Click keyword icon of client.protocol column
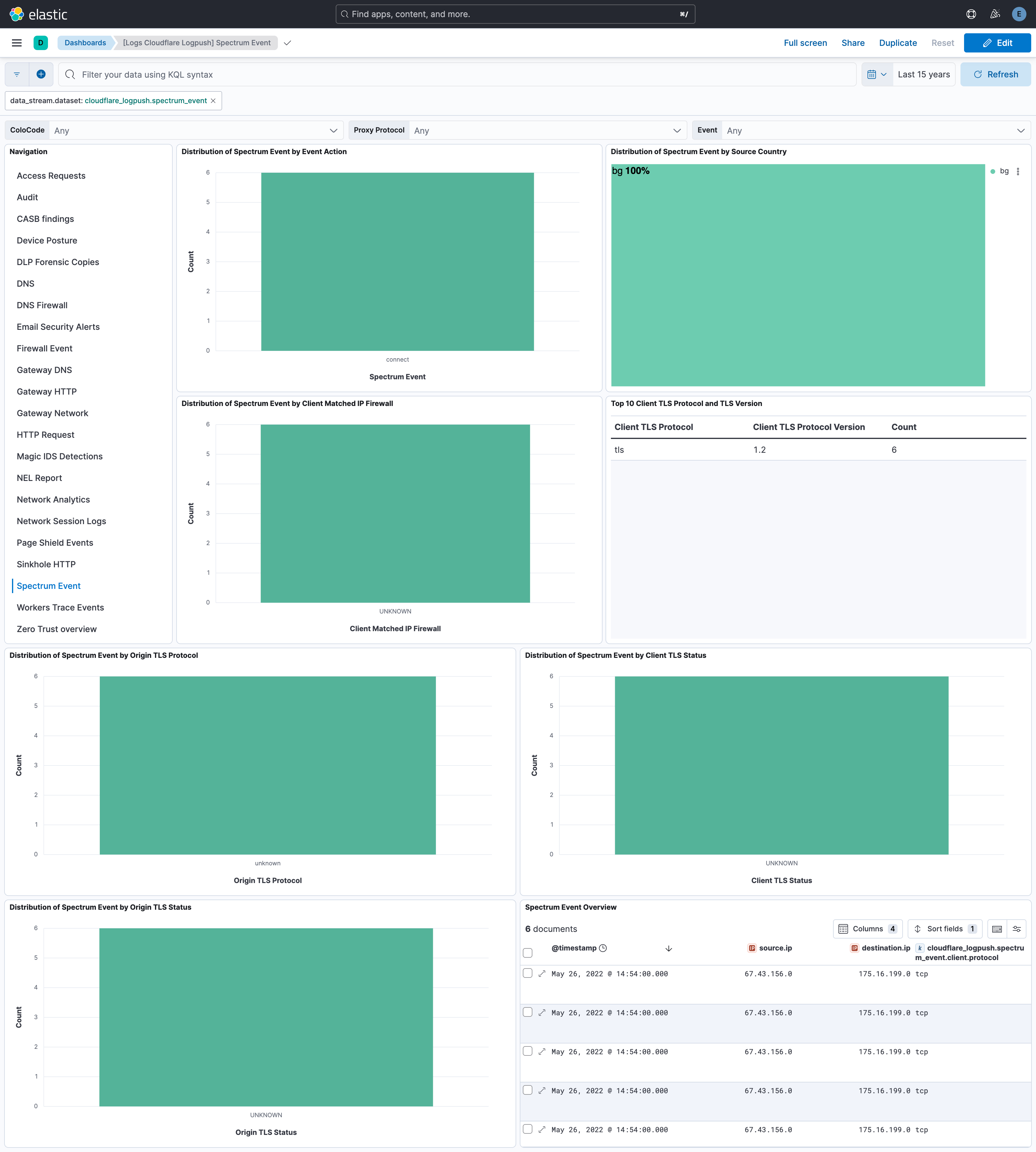 (x=919, y=948)
